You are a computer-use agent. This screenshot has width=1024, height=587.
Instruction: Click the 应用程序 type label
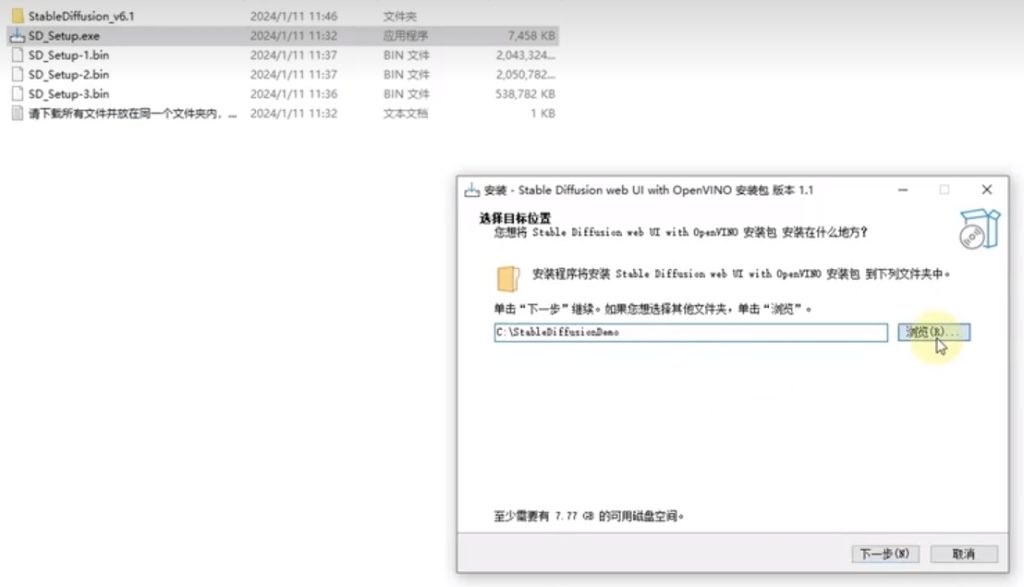click(406, 35)
